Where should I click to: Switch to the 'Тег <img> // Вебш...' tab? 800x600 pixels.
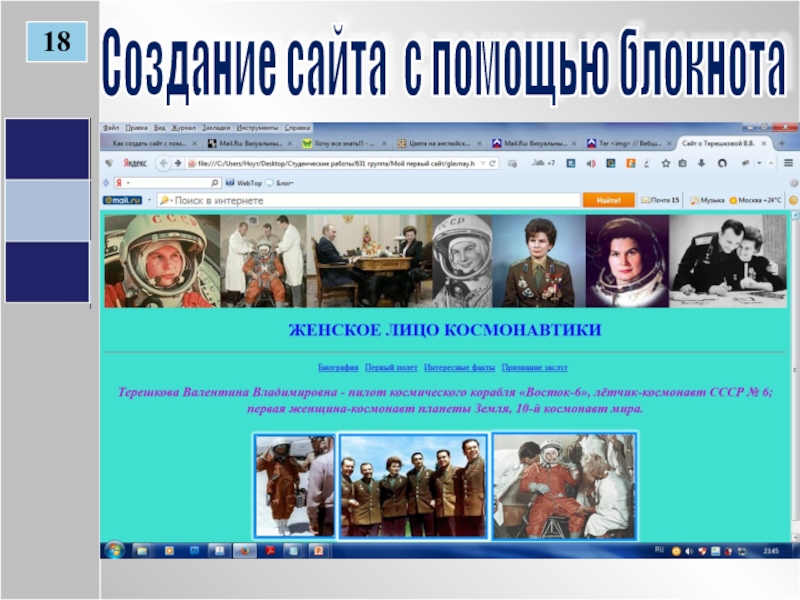630,143
